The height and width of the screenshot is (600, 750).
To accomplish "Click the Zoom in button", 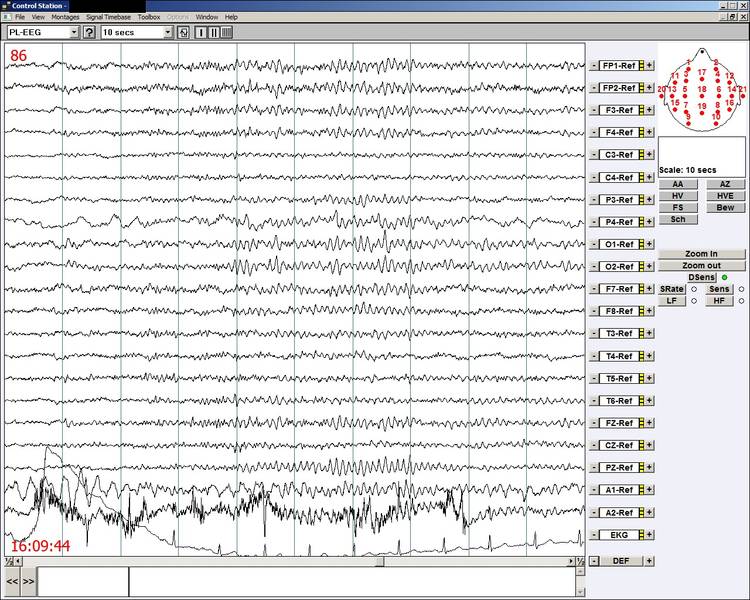I will point(701,254).
